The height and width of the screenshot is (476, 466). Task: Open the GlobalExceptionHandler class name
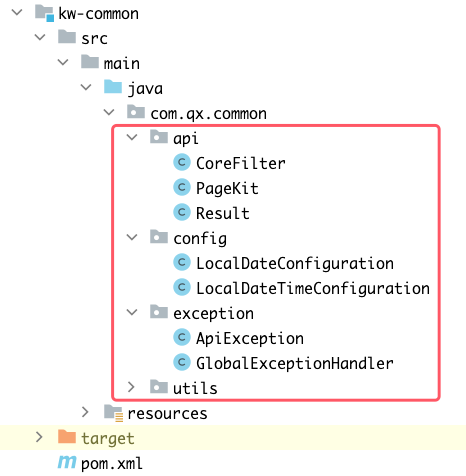295,363
